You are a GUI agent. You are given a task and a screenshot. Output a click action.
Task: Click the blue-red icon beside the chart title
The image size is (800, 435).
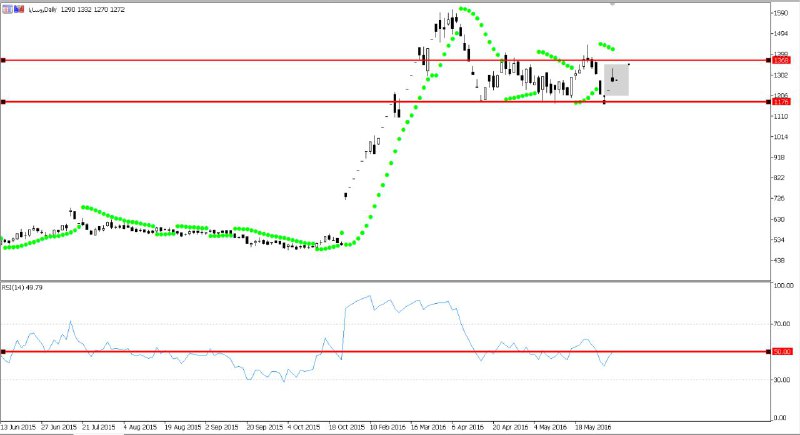pos(19,9)
